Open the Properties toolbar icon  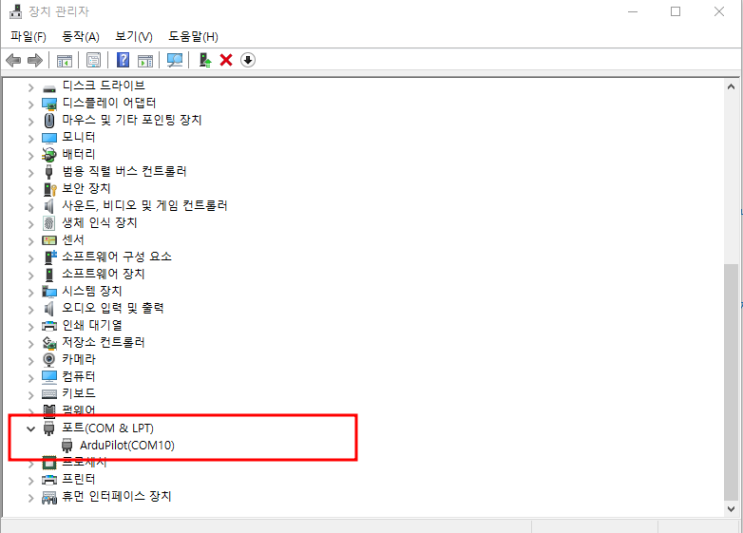[x=93, y=60]
